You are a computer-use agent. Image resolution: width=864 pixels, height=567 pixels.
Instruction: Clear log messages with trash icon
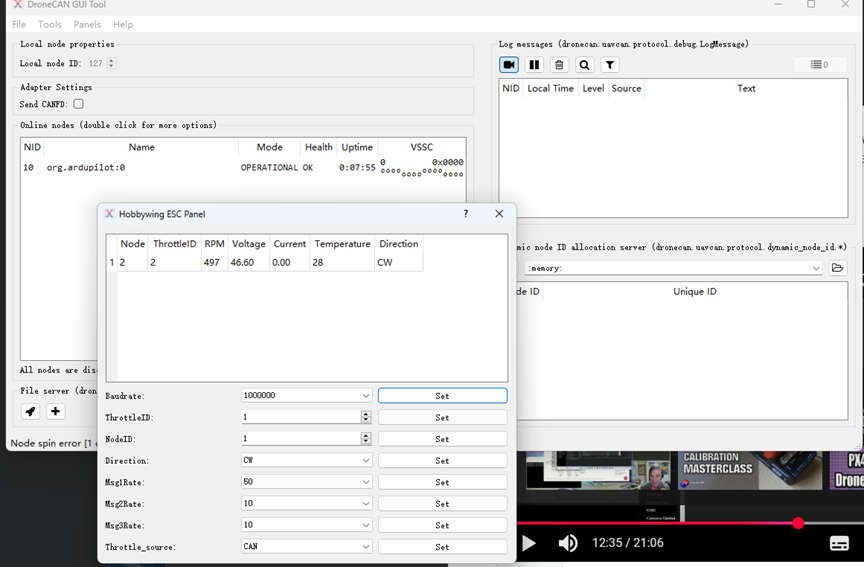559,65
